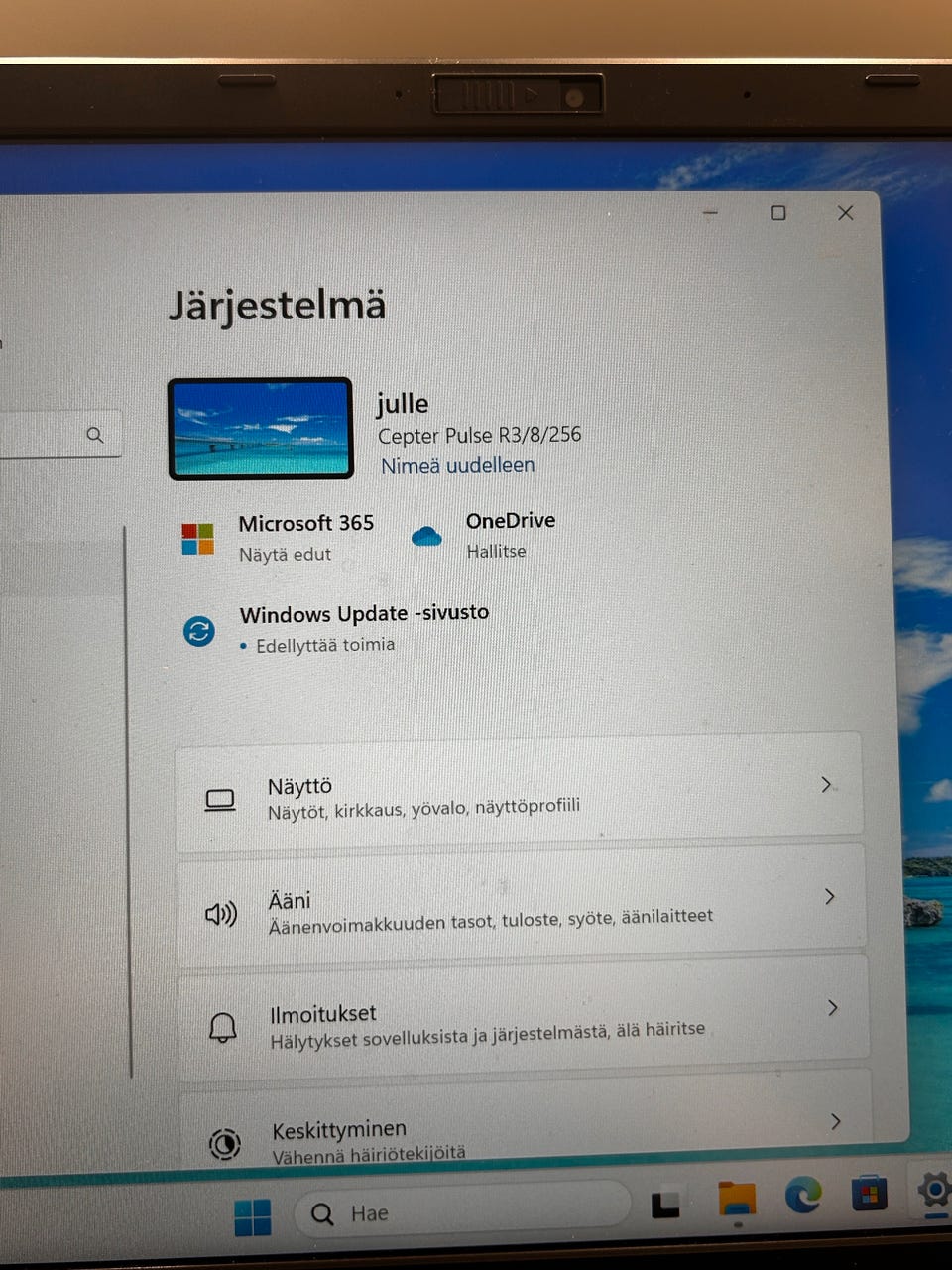Click the Windows Update sync icon
The height and width of the screenshot is (1270, 952).
point(199,631)
